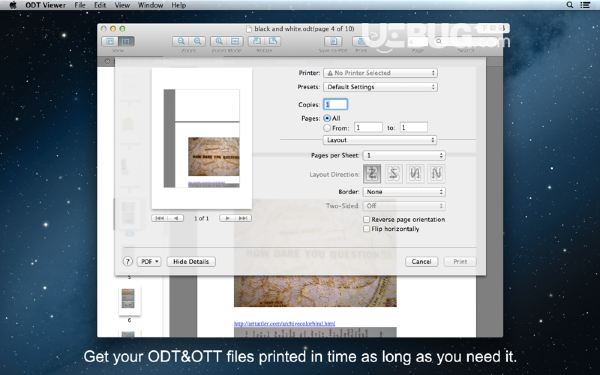Screen dimensions: 600x375
Task: Click the toolbar Page number field
Action: (x=417, y=41)
